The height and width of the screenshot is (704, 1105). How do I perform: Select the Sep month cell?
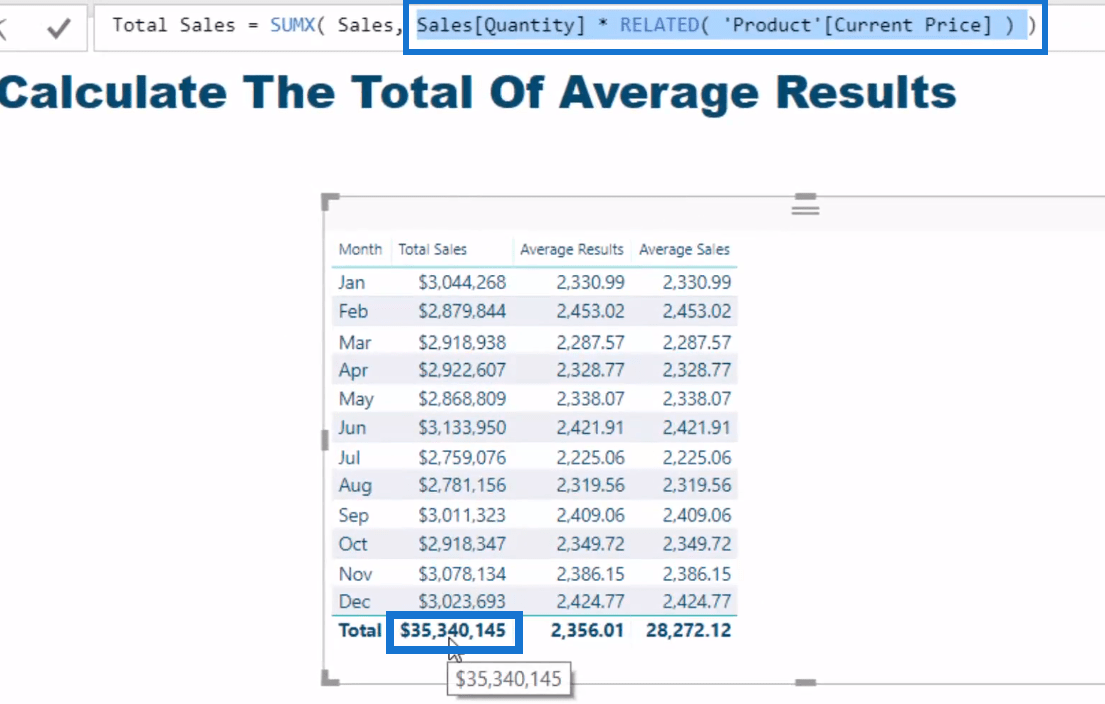(x=353, y=515)
